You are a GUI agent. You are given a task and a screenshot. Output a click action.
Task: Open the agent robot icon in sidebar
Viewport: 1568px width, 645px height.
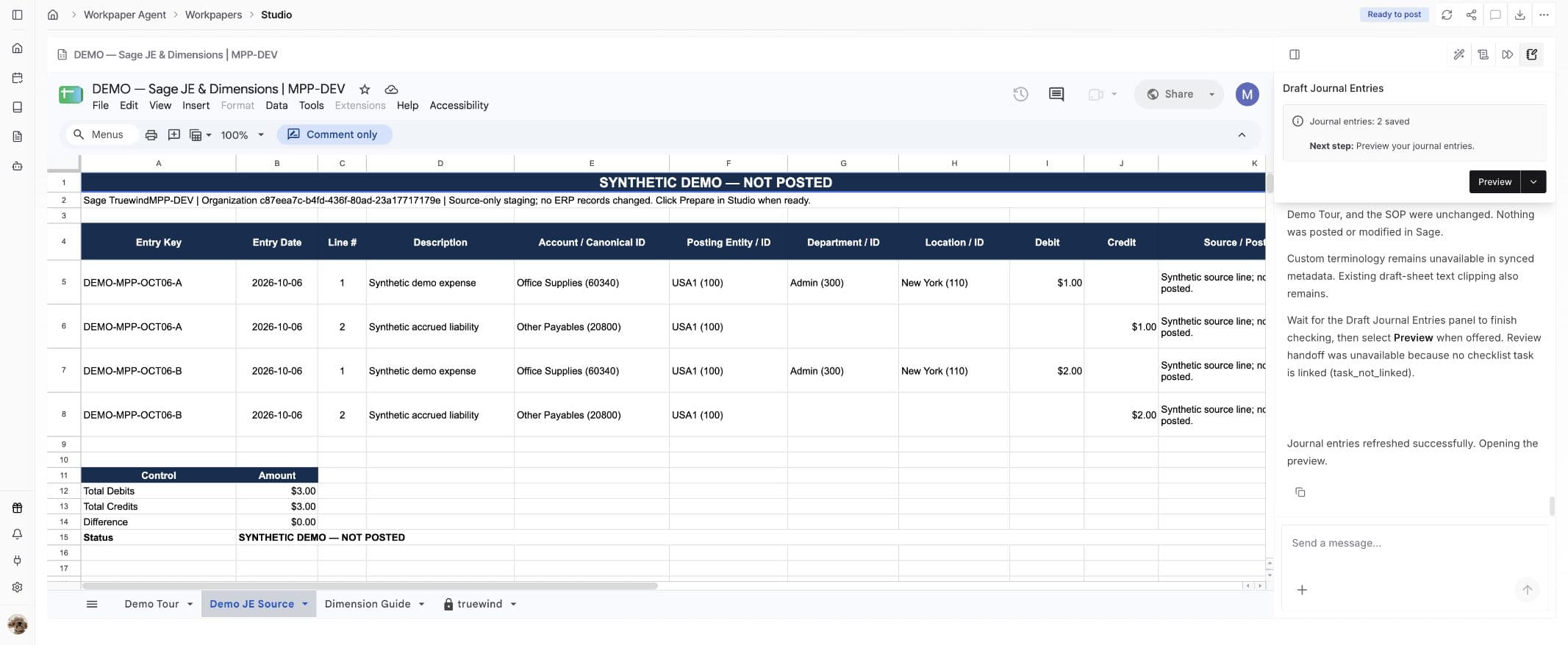pos(18,166)
